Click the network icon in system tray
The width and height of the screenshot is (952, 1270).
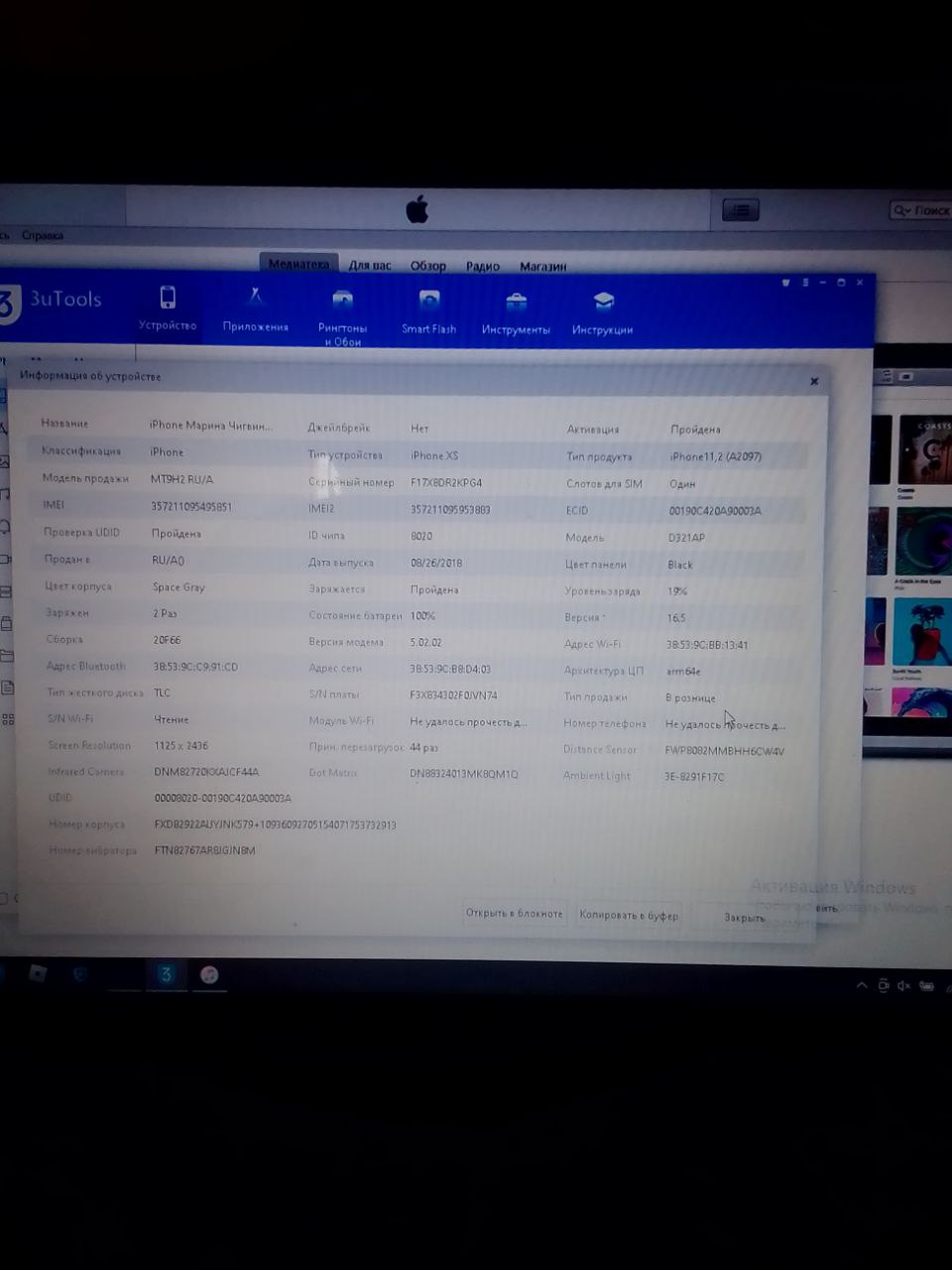tap(883, 985)
